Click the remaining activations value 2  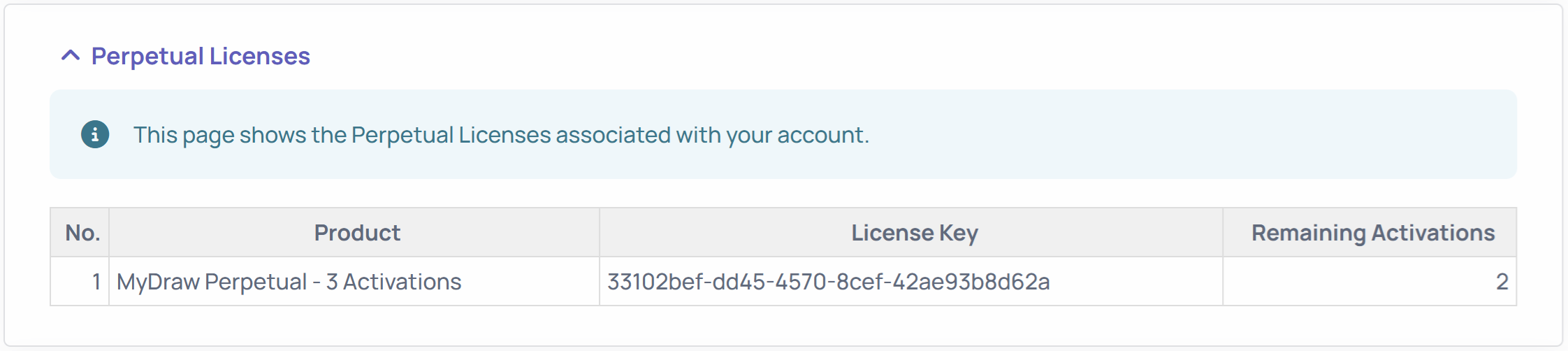coord(1502,282)
